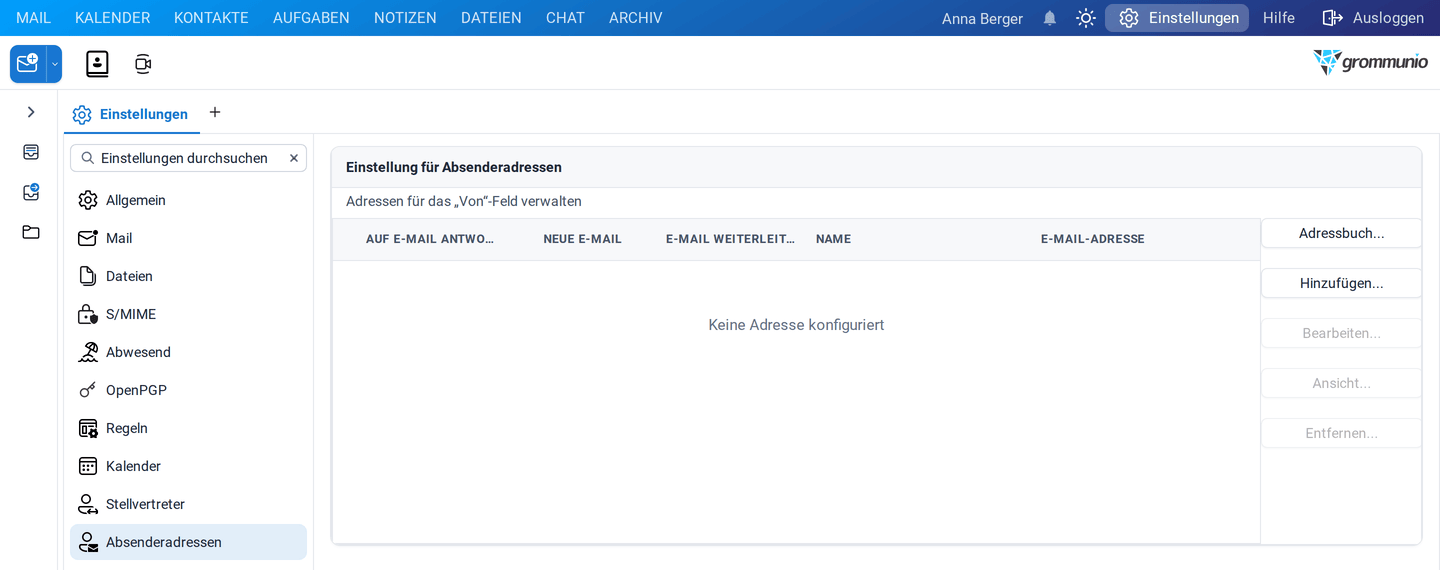Click the Adressbuch... button
This screenshot has height=570, width=1440.
pyautogui.click(x=1341, y=233)
